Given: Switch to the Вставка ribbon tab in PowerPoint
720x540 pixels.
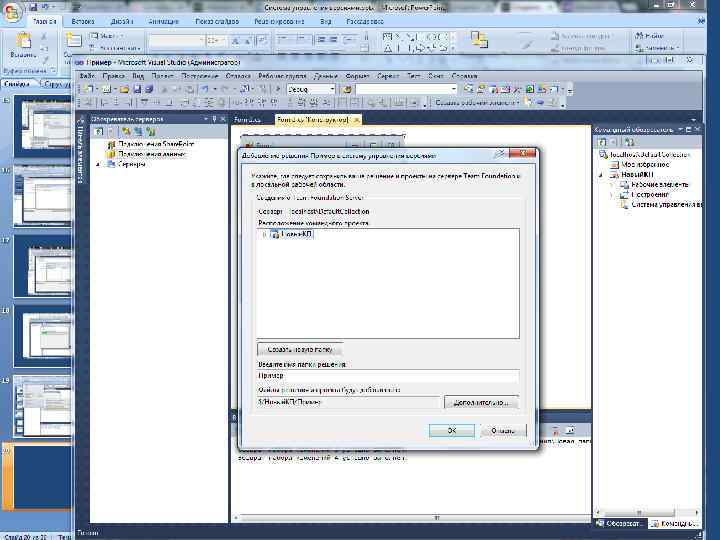Looking at the screenshot, I should pyautogui.click(x=83, y=21).
